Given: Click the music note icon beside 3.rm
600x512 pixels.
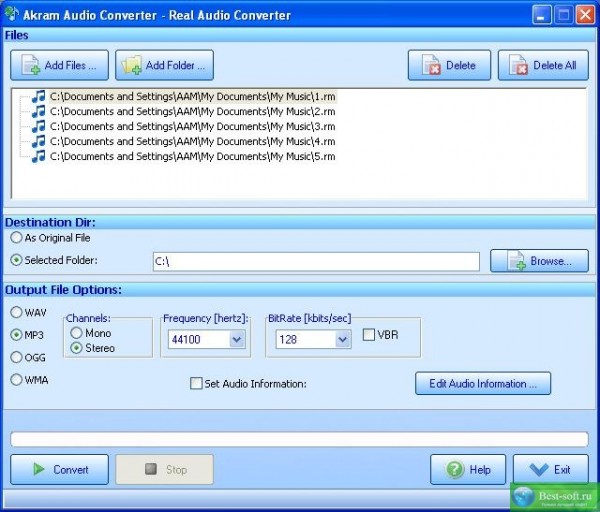Looking at the screenshot, I should pos(38,126).
